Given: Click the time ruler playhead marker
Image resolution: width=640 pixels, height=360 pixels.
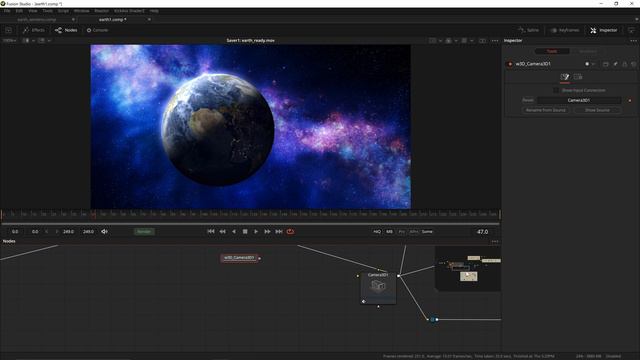Looking at the screenshot, I should click(93, 214).
